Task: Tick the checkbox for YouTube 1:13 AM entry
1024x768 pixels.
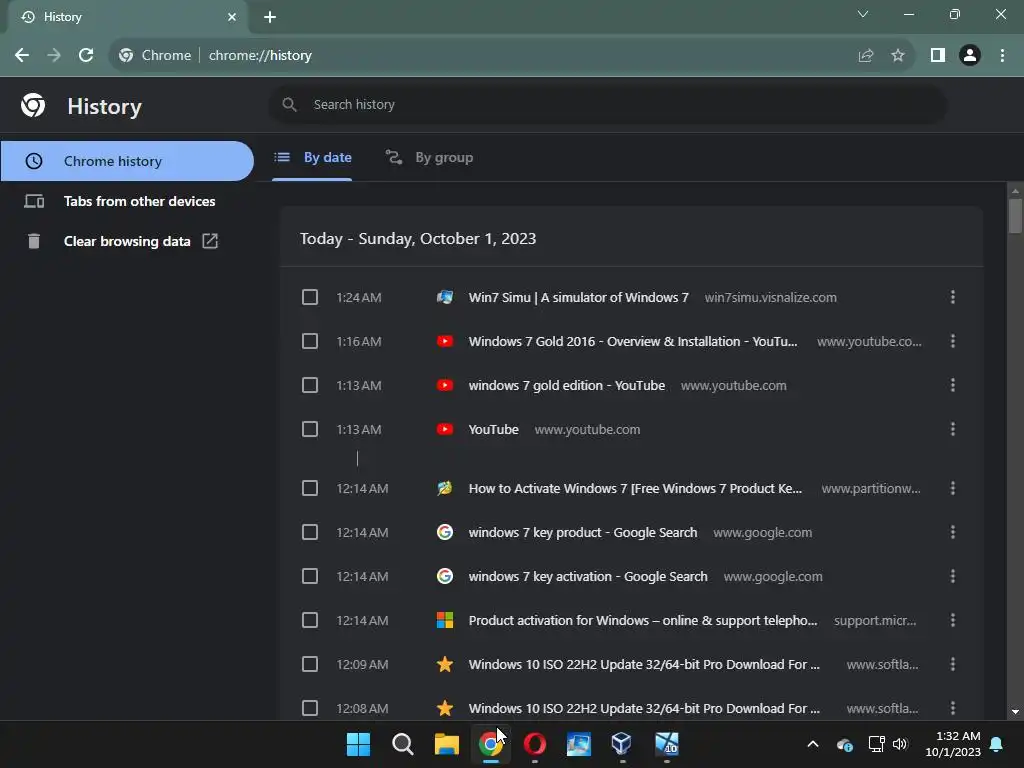Action: 310,429
